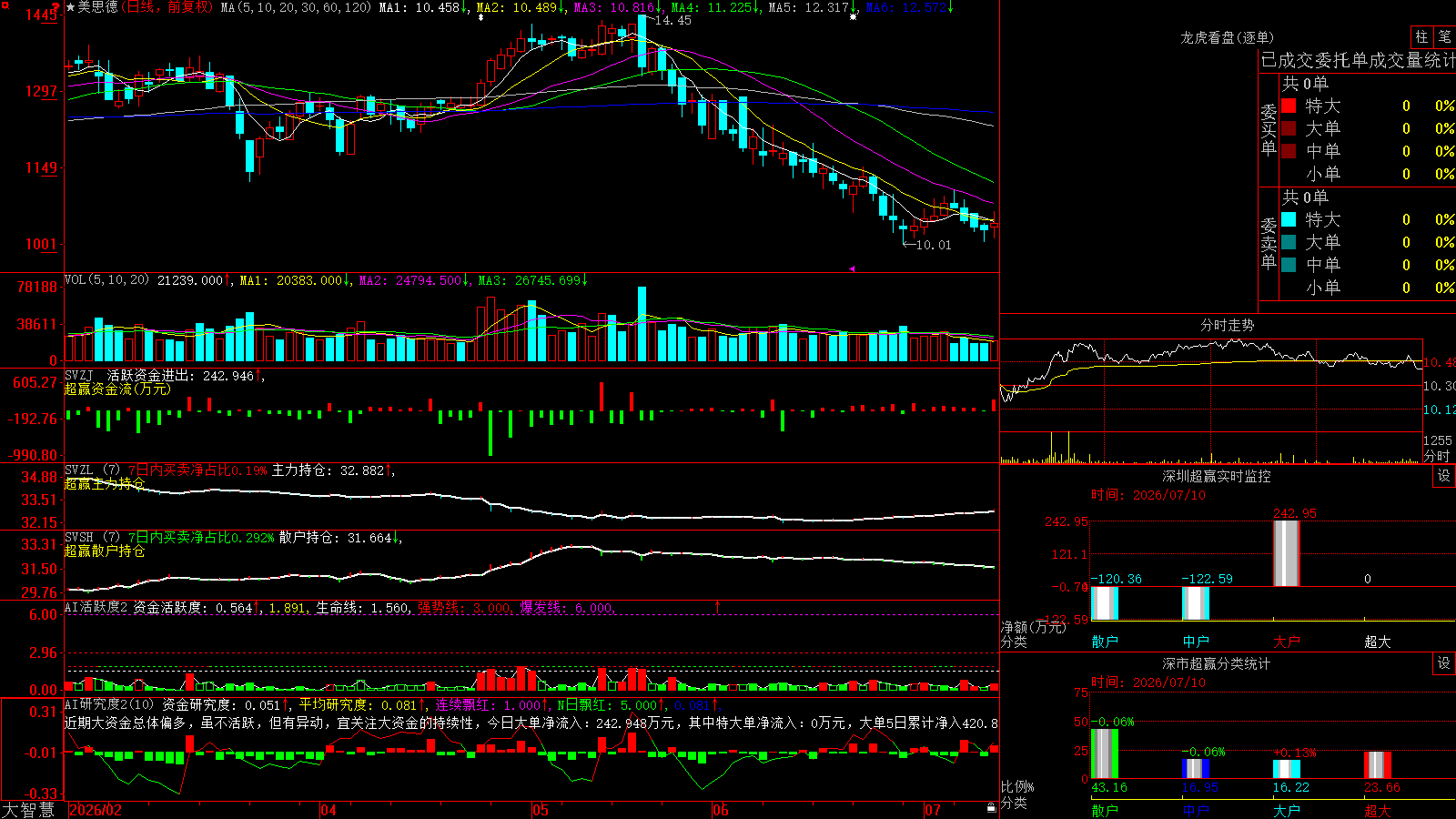Click the red 超大 23.66 bar in 分类统计

[x=1377, y=765]
